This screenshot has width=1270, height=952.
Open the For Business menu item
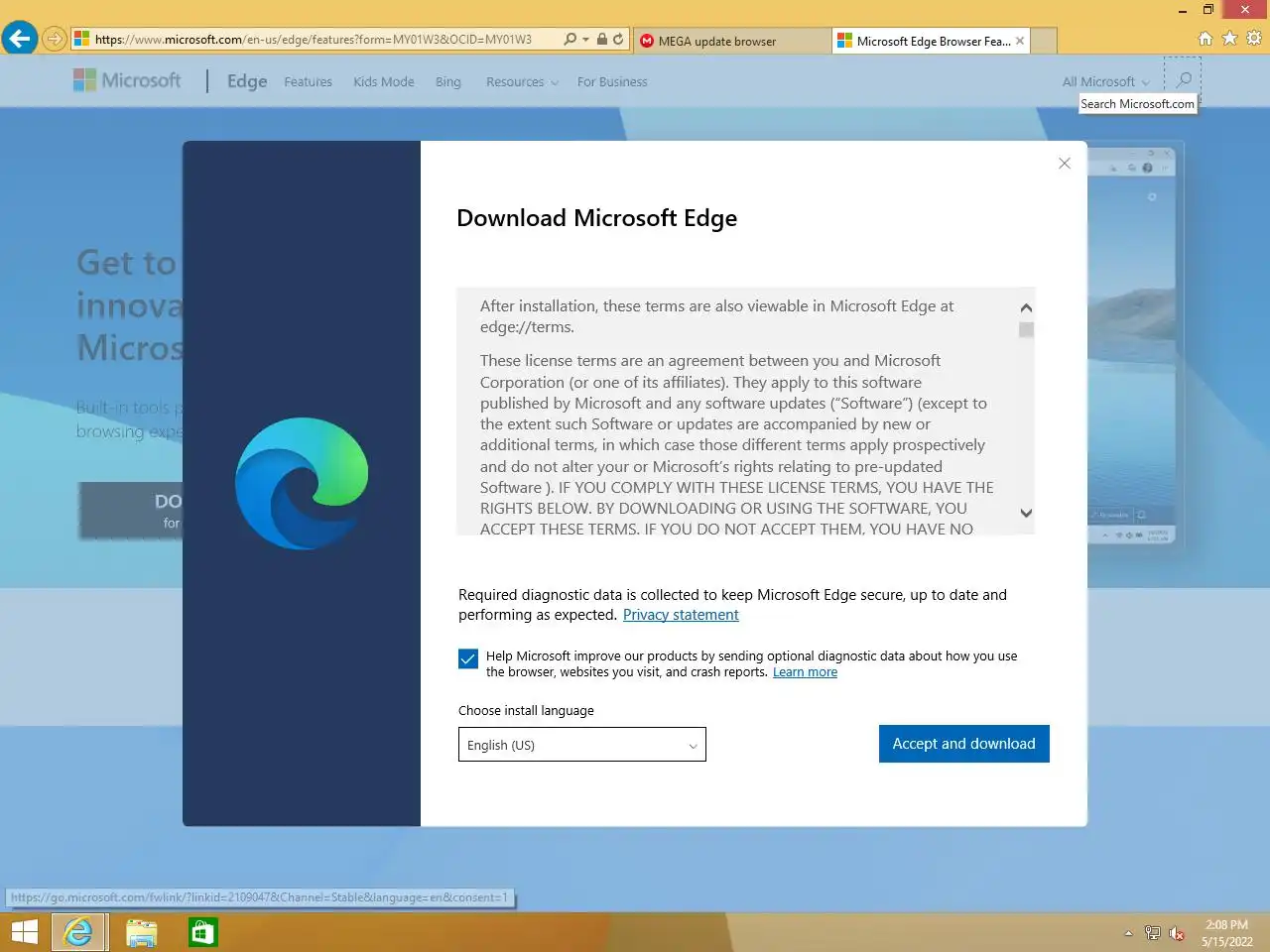coord(612,82)
